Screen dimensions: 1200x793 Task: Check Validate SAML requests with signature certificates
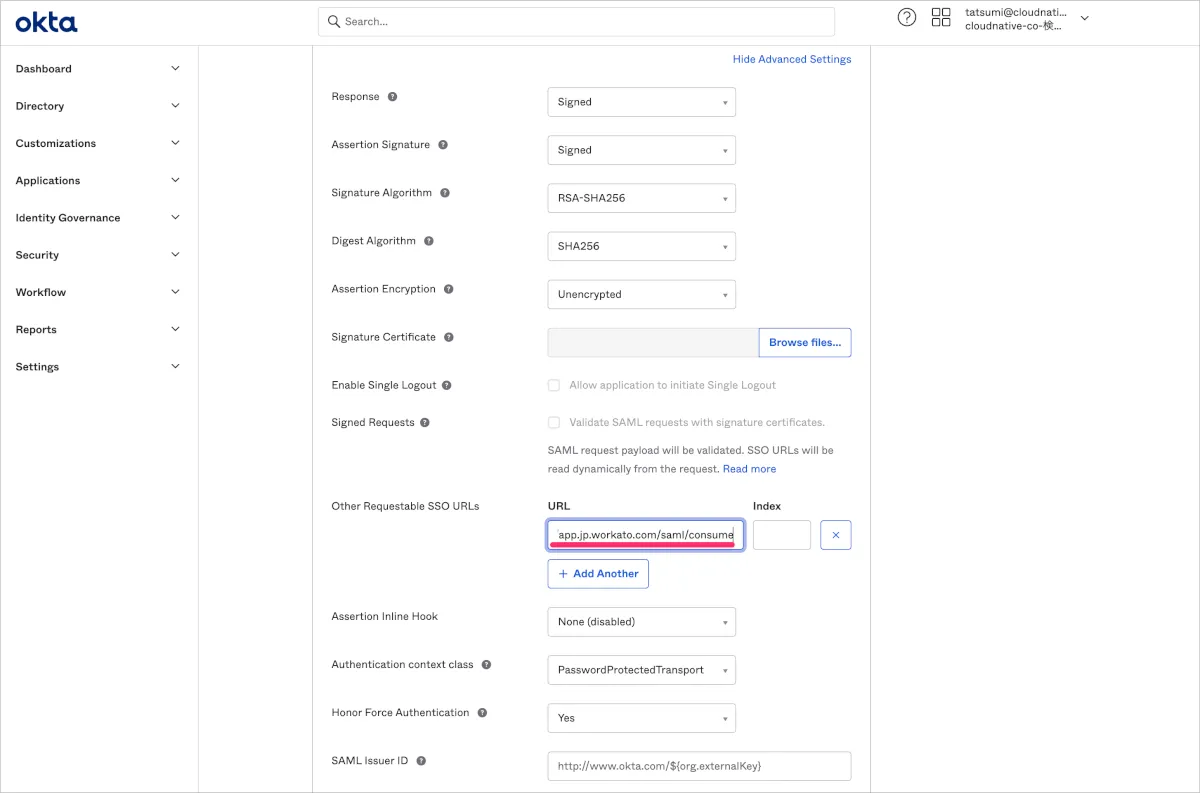[x=554, y=422]
